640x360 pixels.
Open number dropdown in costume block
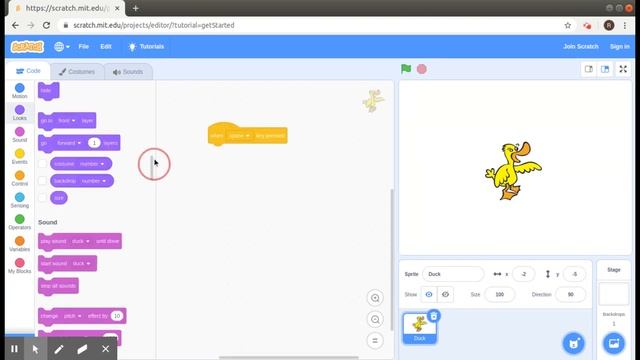91,164
